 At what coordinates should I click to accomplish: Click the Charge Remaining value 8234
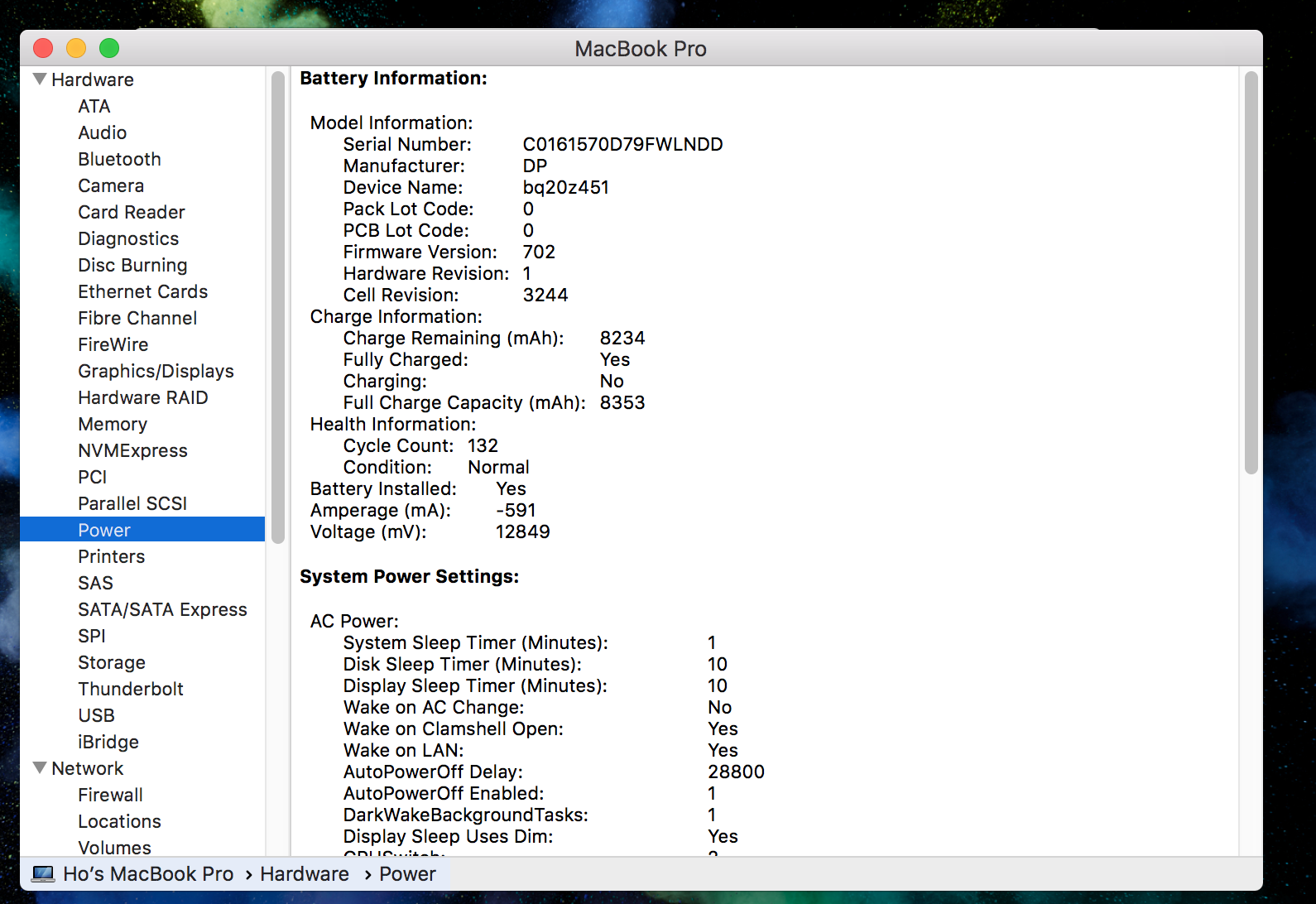point(622,338)
